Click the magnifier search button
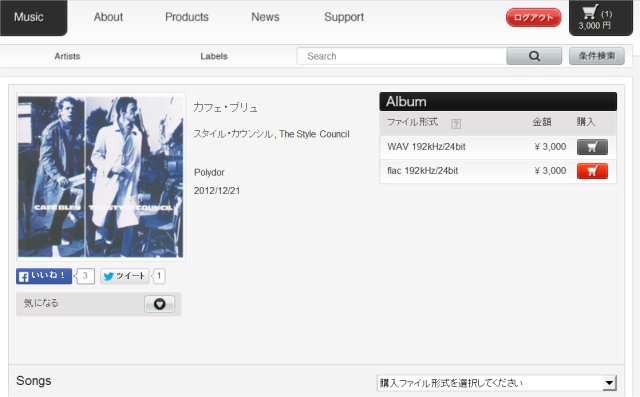640x397 pixels. coord(534,56)
